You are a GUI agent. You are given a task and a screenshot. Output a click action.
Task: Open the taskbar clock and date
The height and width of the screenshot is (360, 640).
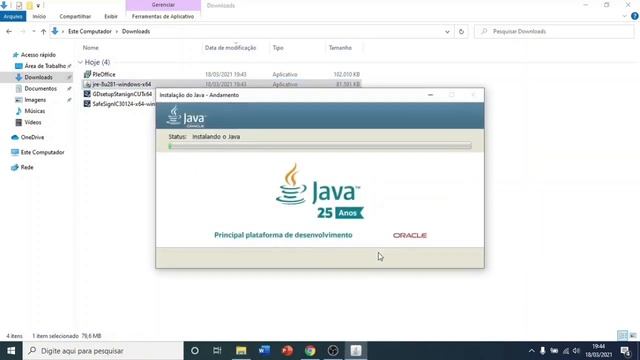point(599,351)
